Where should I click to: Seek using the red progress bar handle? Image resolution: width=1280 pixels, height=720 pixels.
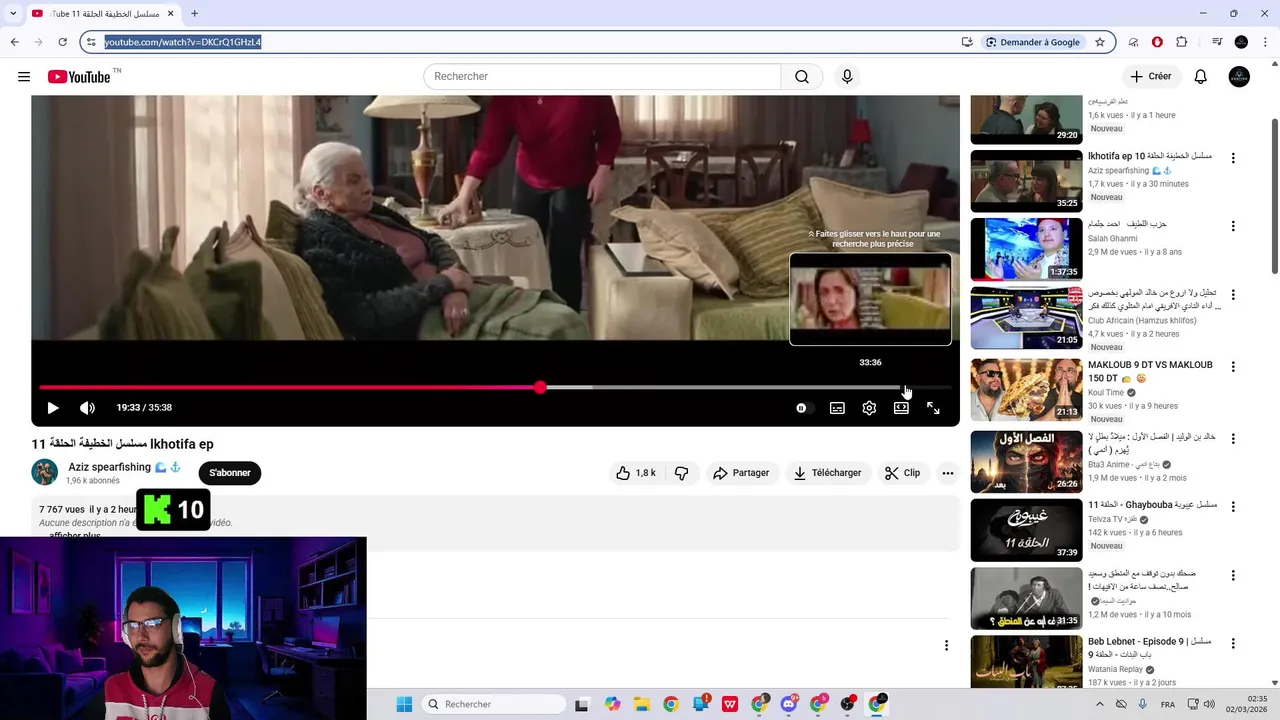[x=540, y=387]
